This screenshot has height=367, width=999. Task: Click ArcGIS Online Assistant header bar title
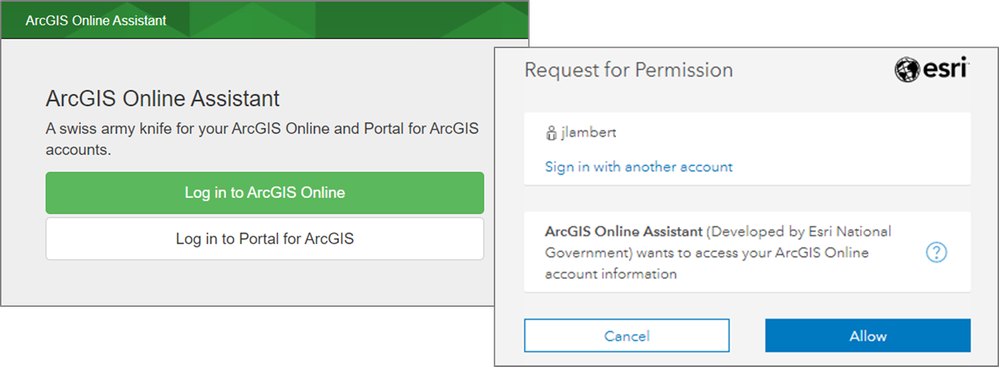(x=96, y=20)
